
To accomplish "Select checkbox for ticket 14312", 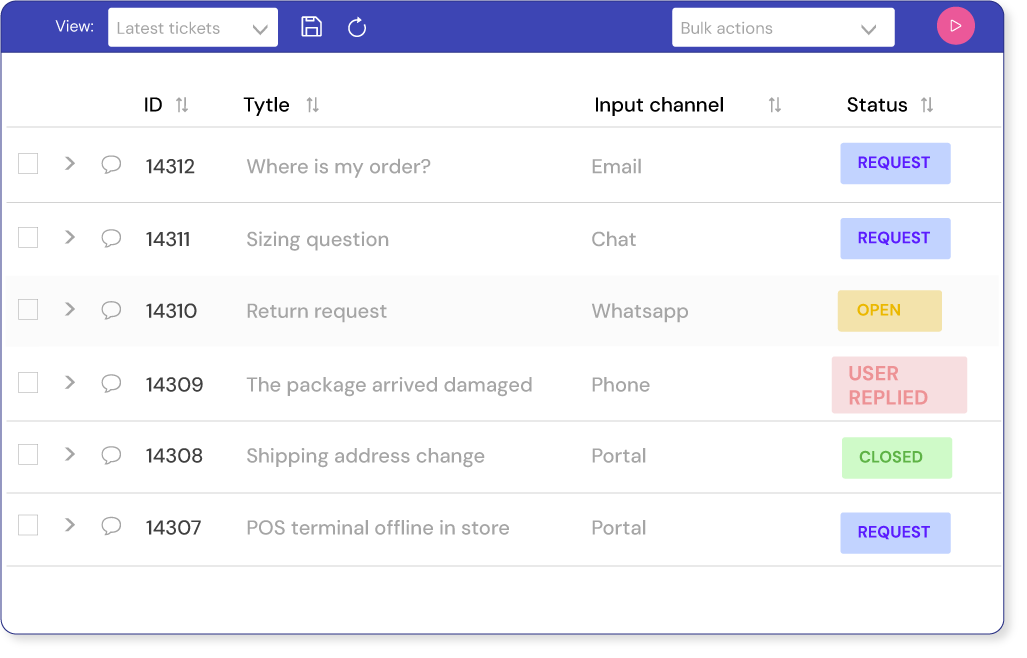I will [28, 164].
